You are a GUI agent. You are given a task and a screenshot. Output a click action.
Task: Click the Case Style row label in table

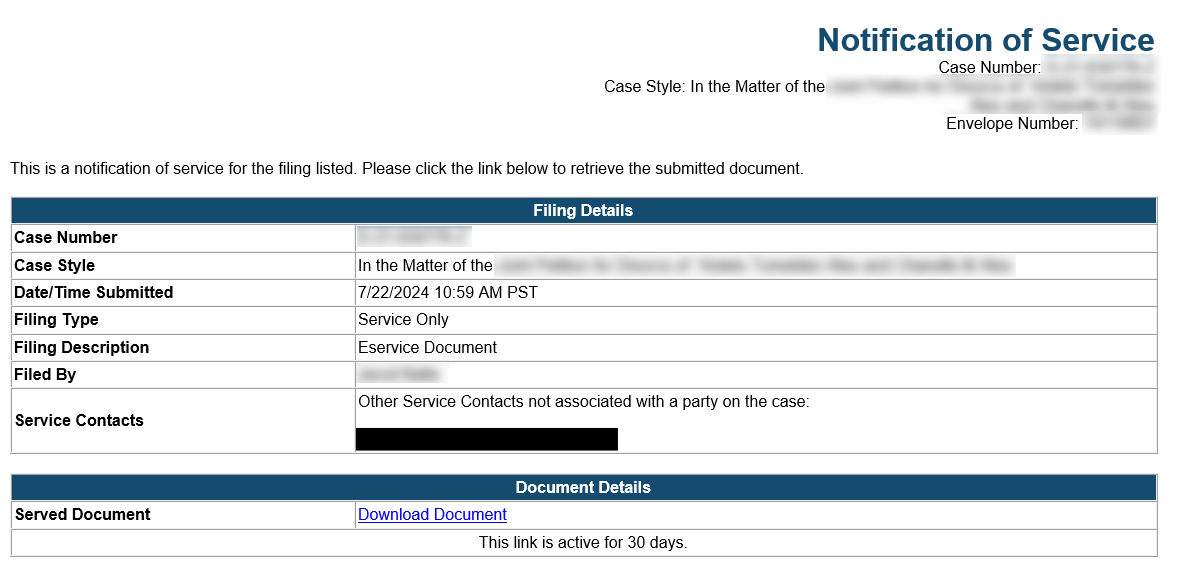[x=55, y=266]
